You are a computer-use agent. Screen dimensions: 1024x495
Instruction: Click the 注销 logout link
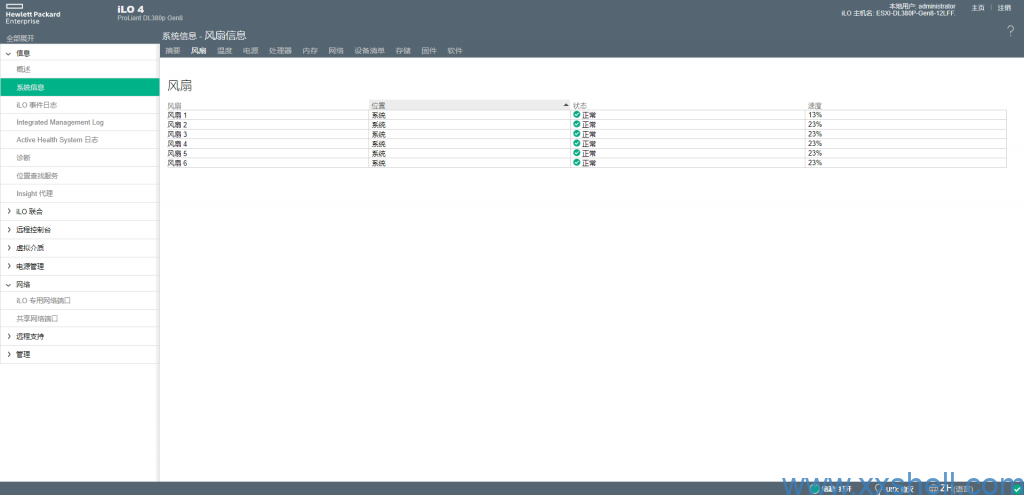(x=1004, y=8)
